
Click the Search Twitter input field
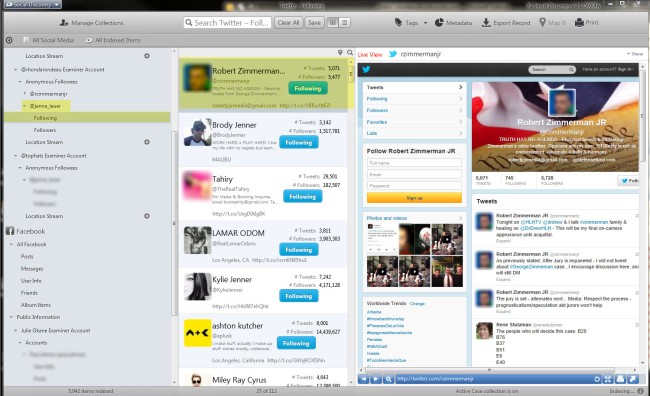tap(227, 22)
